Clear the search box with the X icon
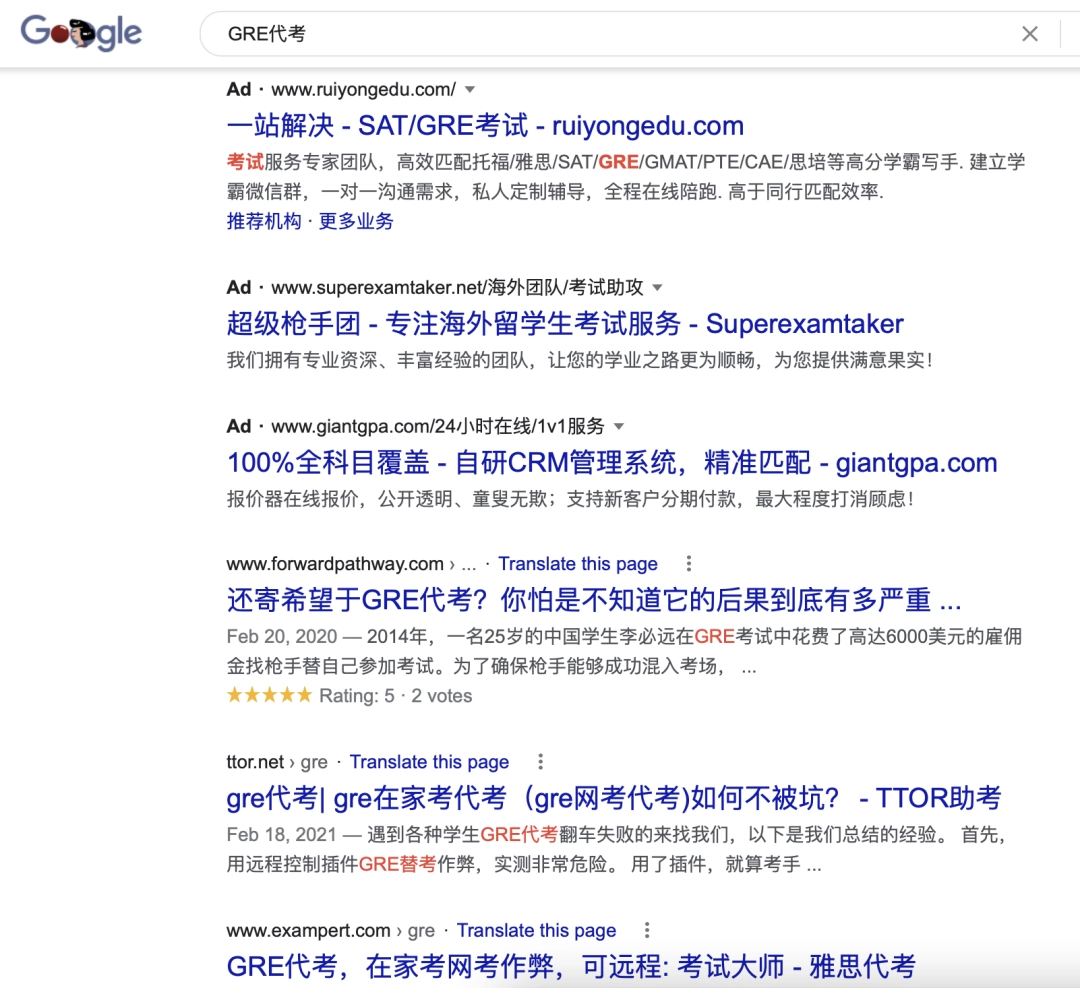 tap(1030, 34)
